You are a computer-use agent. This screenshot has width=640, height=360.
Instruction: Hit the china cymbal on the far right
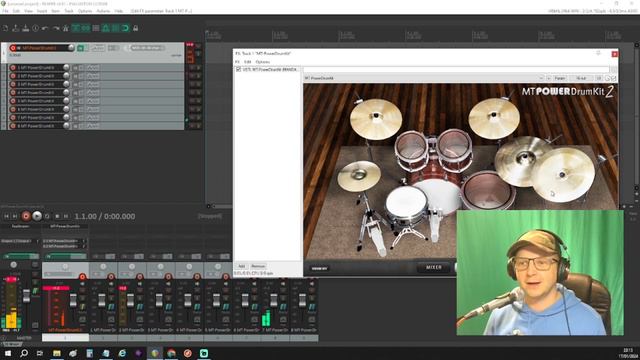tap(563, 174)
